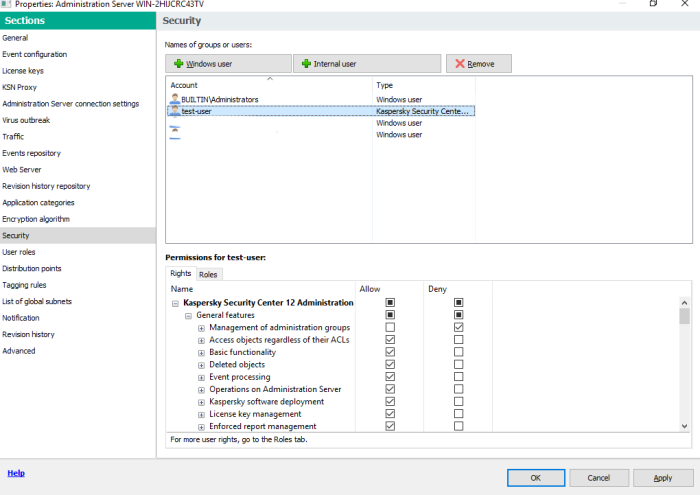Switch to the Roles tab
The width and height of the screenshot is (700, 495).
pyautogui.click(x=208, y=274)
